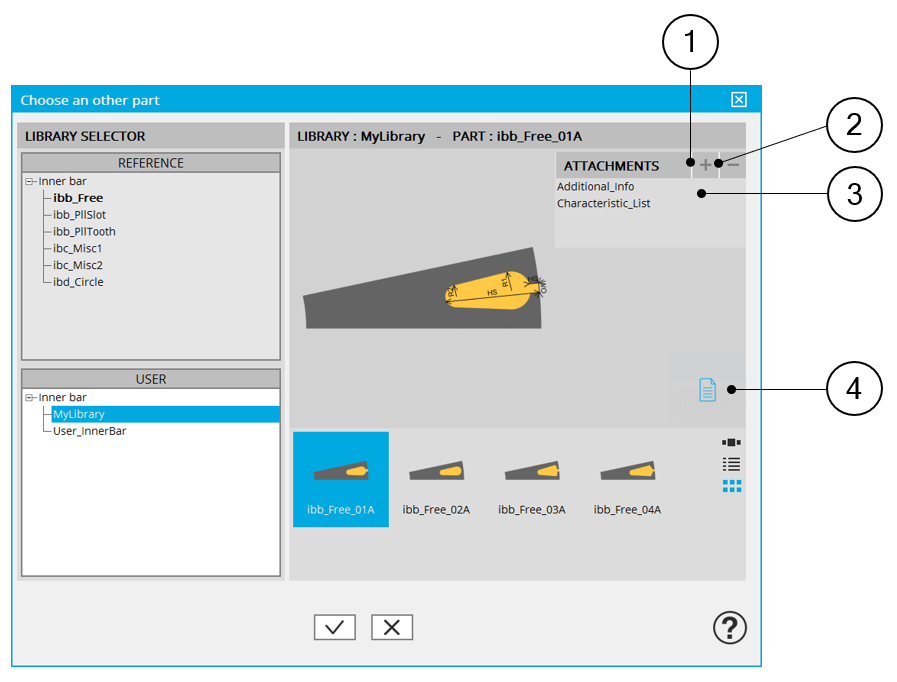Cancel with the X button
897x682 pixels.
tap(392, 627)
